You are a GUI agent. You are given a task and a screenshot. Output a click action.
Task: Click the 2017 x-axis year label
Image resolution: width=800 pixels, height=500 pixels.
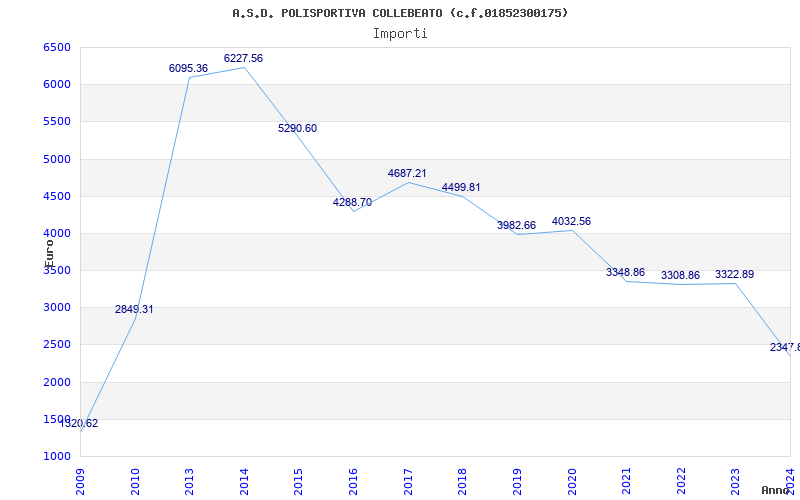pyautogui.click(x=408, y=478)
